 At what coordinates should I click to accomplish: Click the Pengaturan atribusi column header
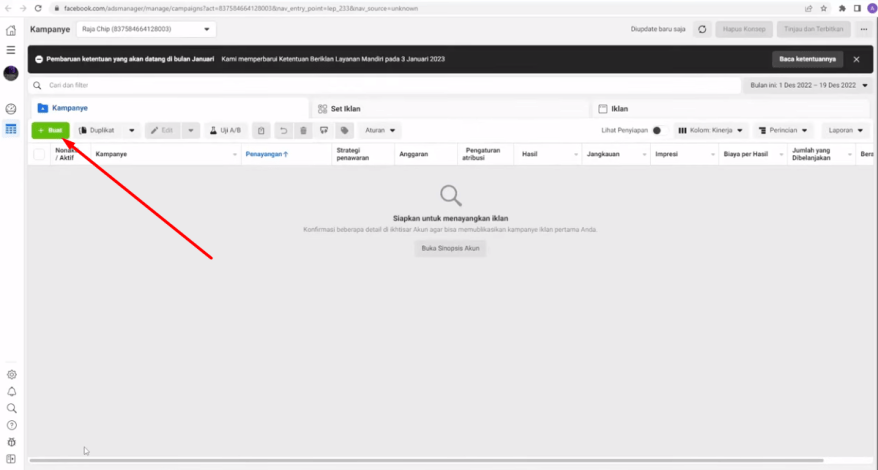point(483,154)
